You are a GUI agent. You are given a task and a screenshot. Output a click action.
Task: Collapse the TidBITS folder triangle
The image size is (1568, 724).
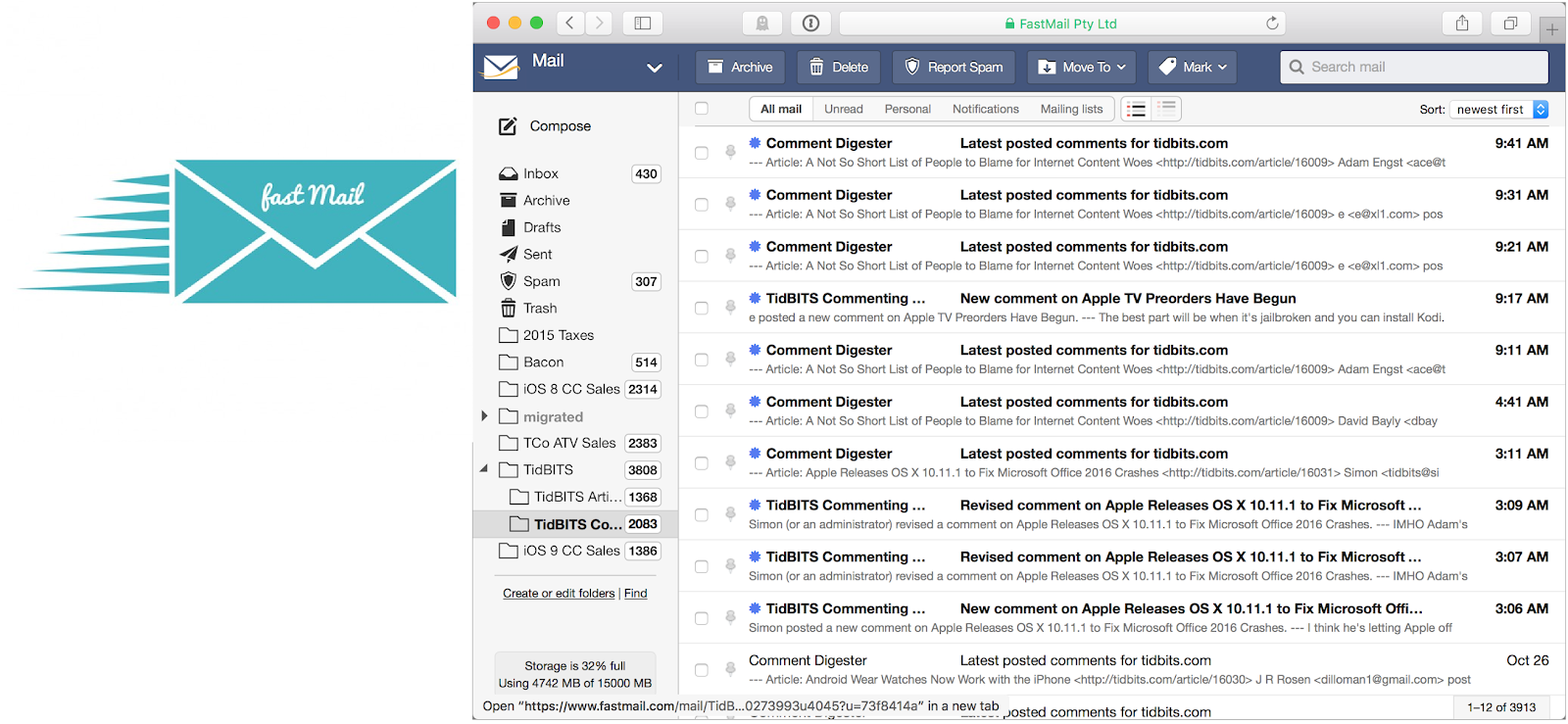[484, 469]
